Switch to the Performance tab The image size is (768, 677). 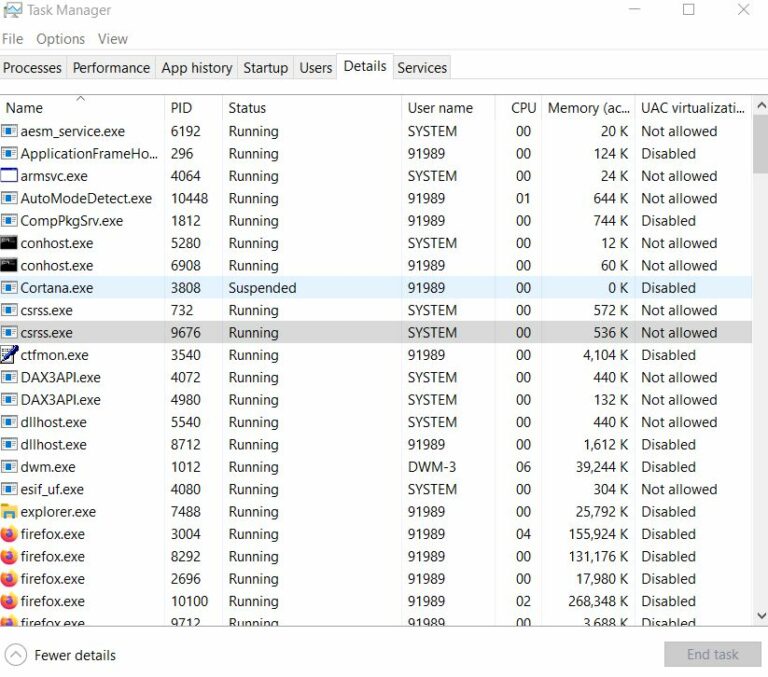point(111,68)
